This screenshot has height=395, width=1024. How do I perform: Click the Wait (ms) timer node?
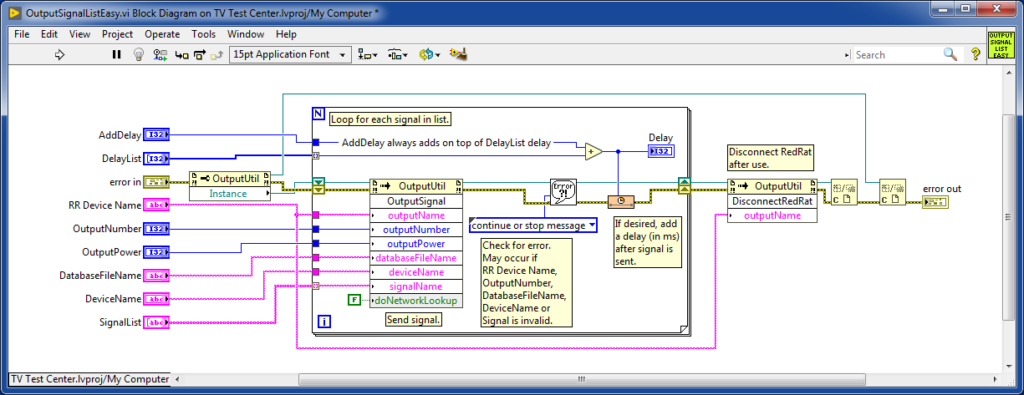tap(620, 201)
